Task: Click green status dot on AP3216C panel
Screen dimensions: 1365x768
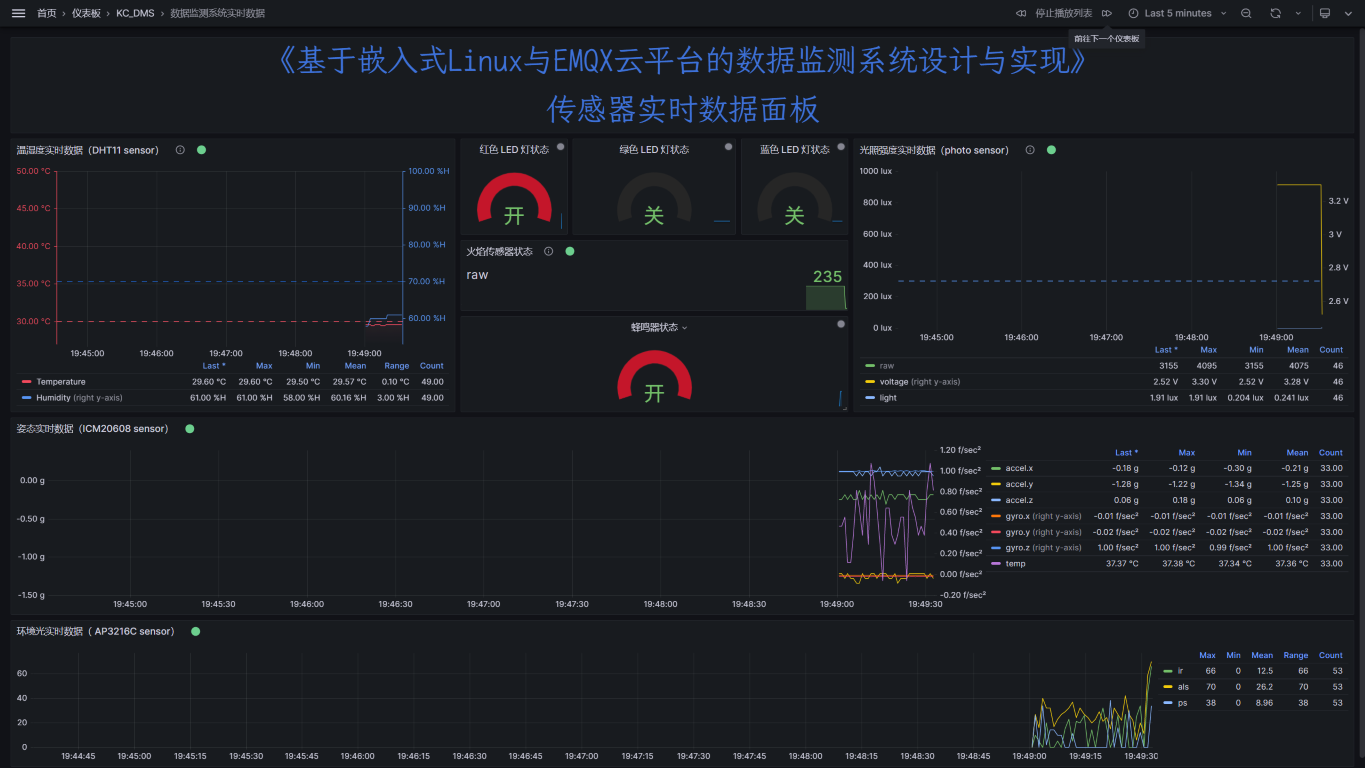Action: point(195,631)
